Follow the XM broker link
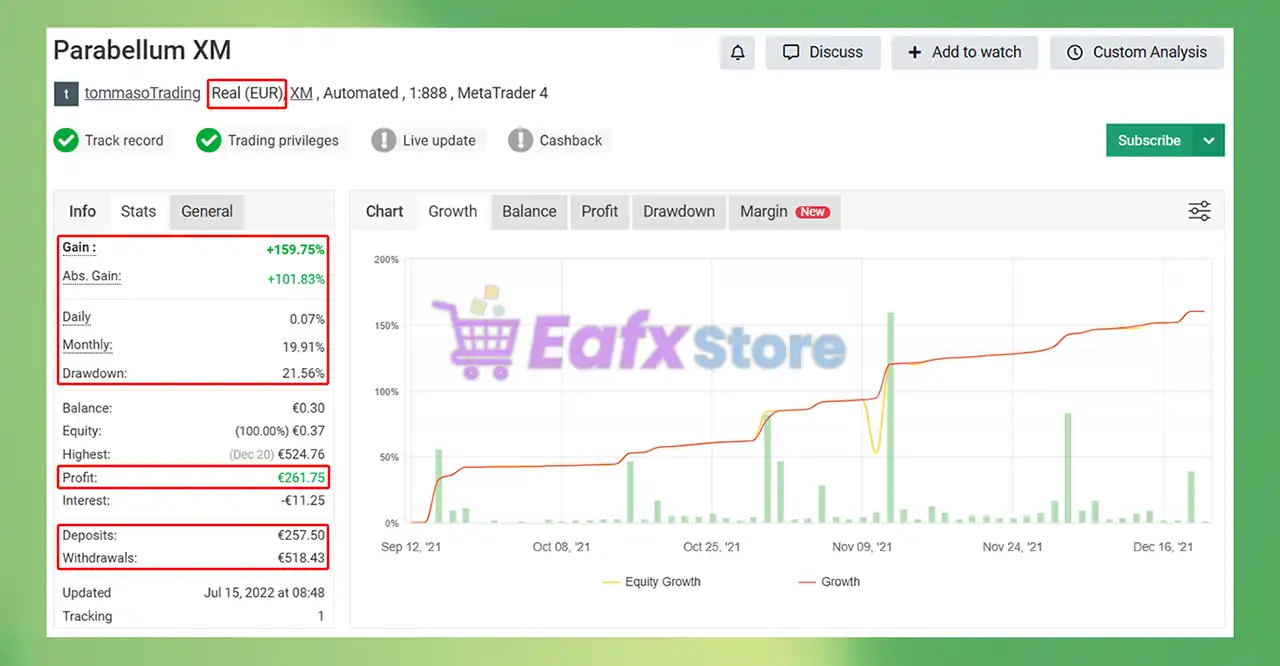 (301, 93)
